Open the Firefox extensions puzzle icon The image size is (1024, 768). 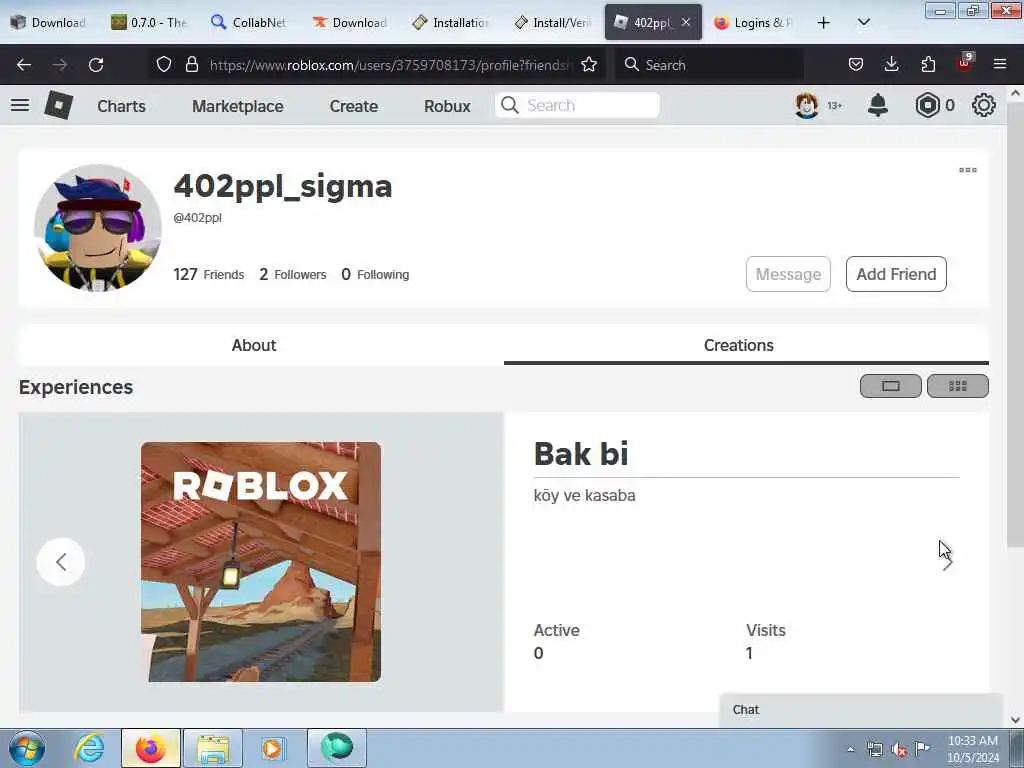[x=928, y=64]
